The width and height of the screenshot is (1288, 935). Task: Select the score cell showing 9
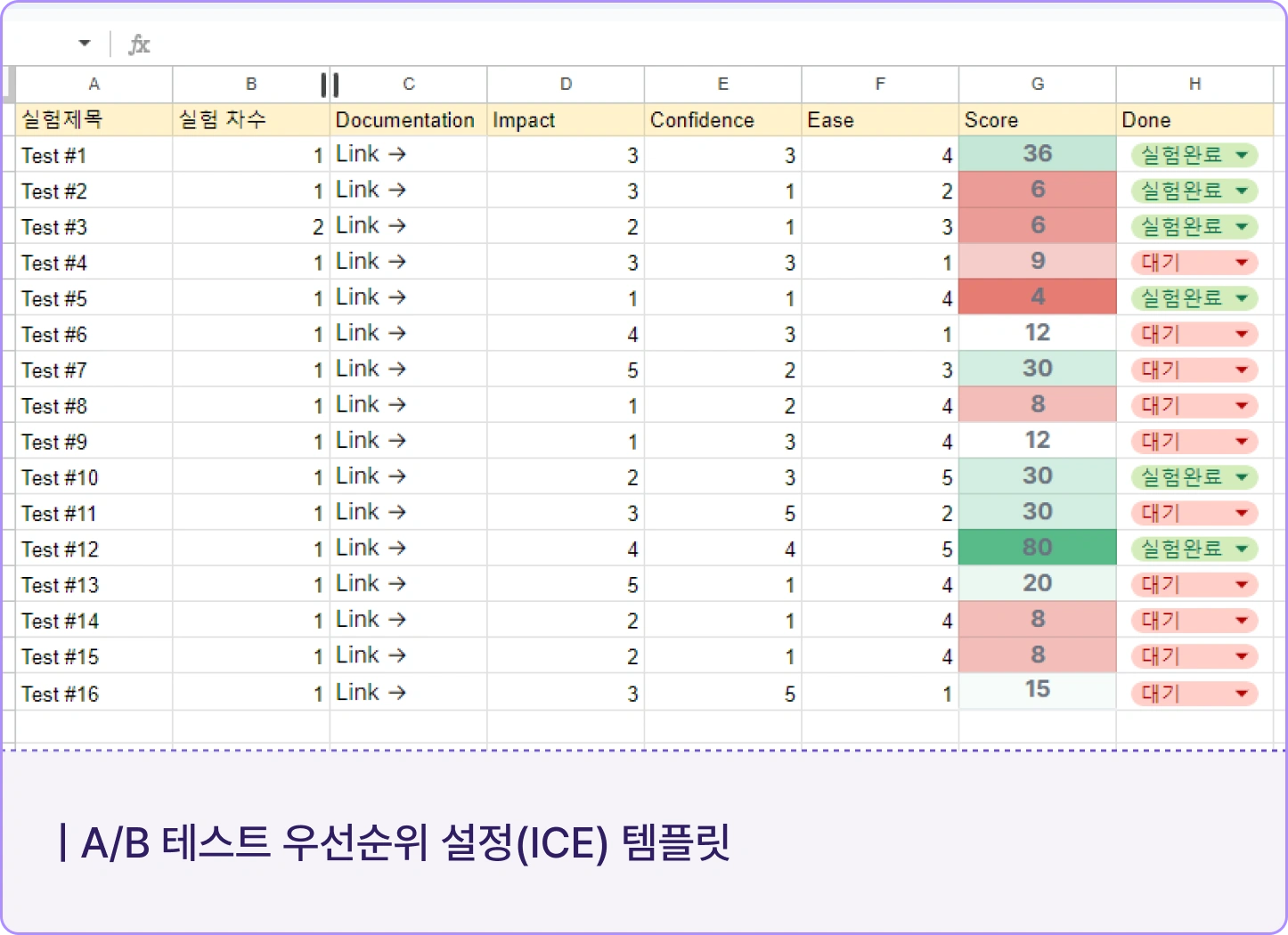pos(1038,261)
